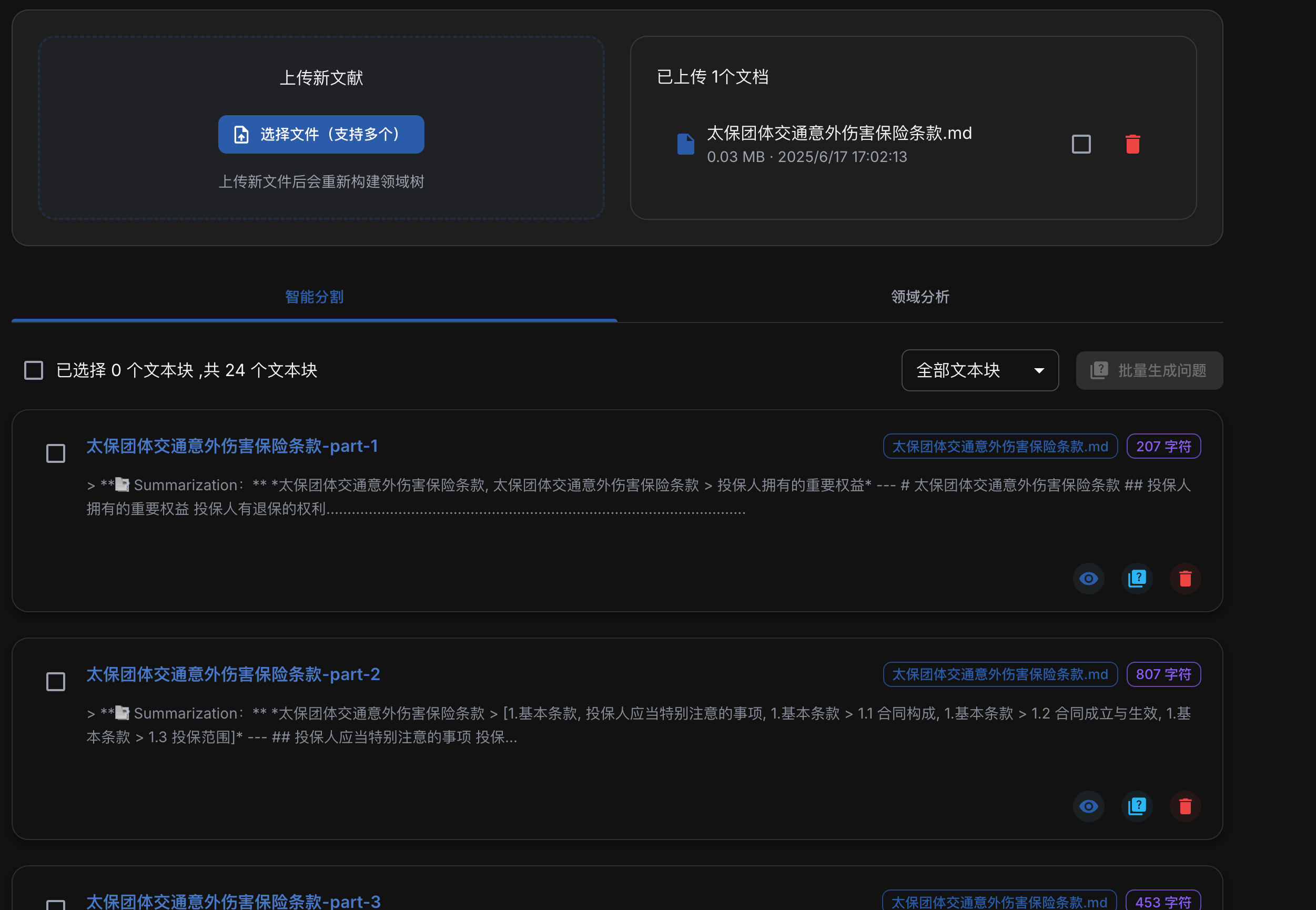The height and width of the screenshot is (910, 1316).
Task: Generate questions for part-2 block
Action: click(x=1137, y=806)
